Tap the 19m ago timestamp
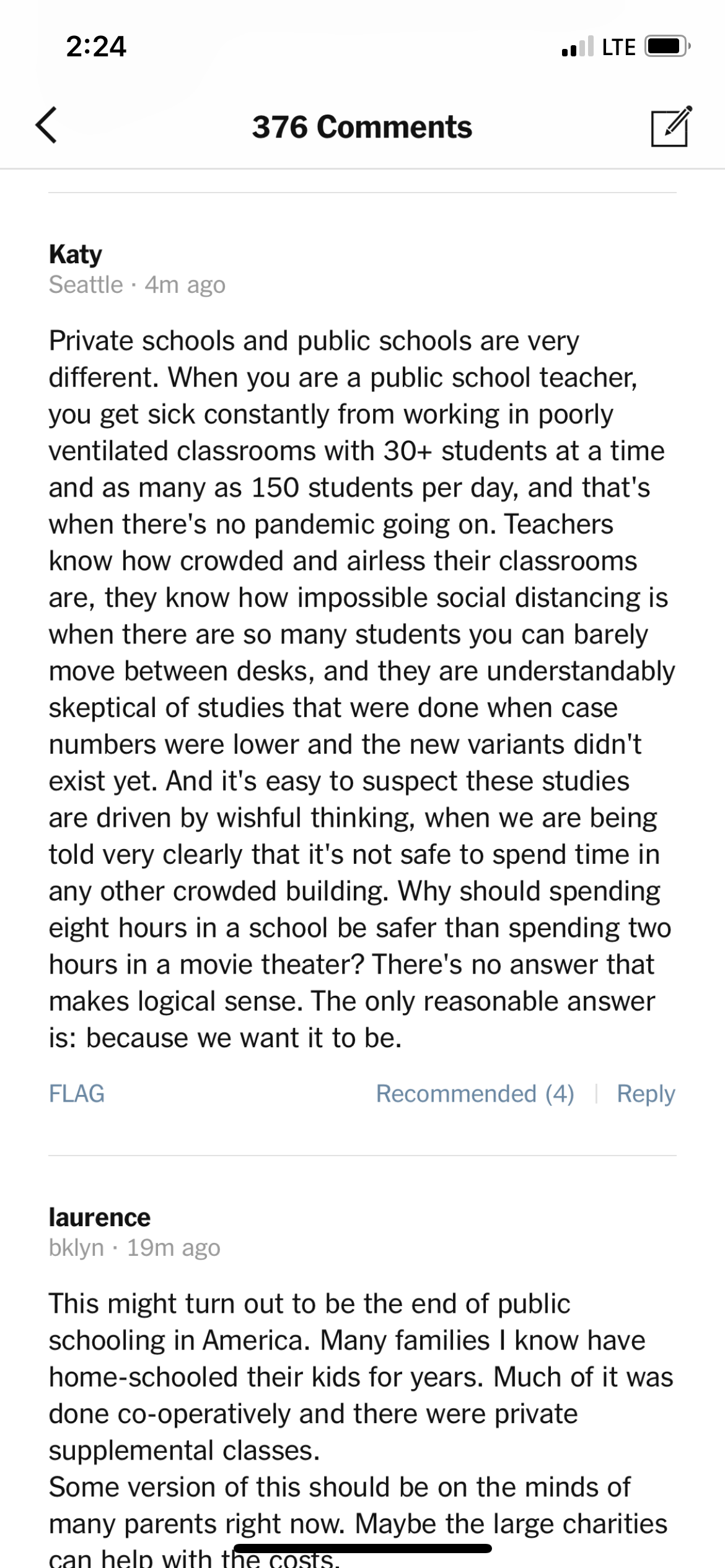 tap(174, 1248)
